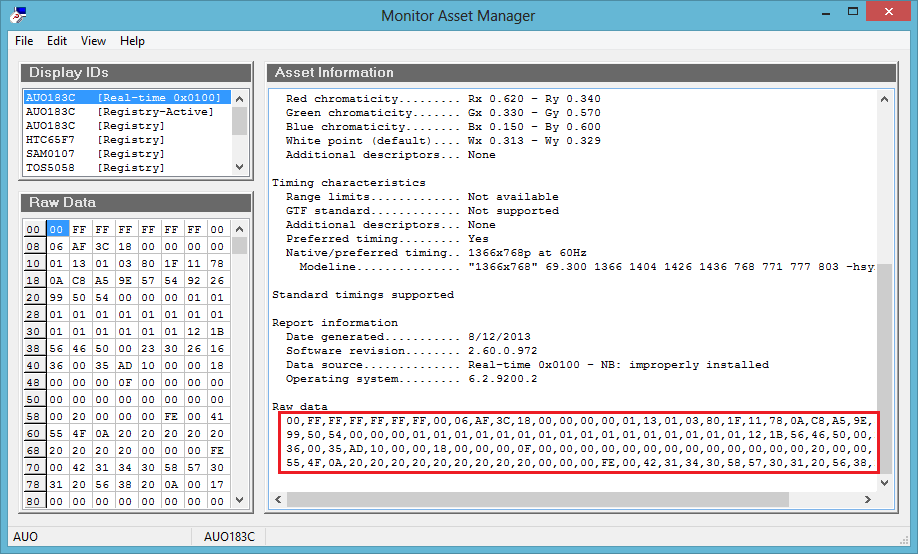Click Raw Data grid scroll up arrow
The height and width of the screenshot is (554, 918).
[239, 229]
